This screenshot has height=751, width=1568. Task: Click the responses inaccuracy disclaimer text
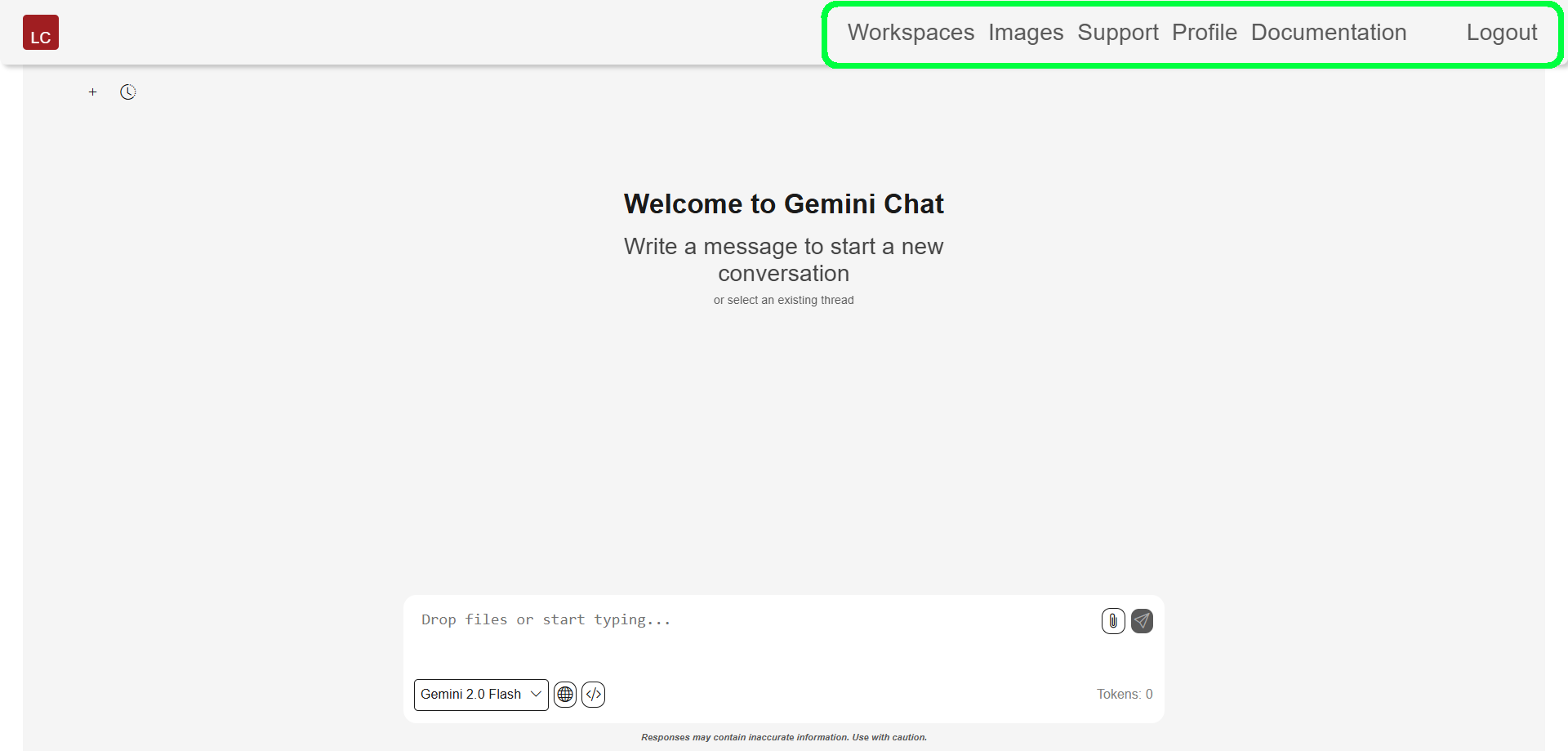784,737
